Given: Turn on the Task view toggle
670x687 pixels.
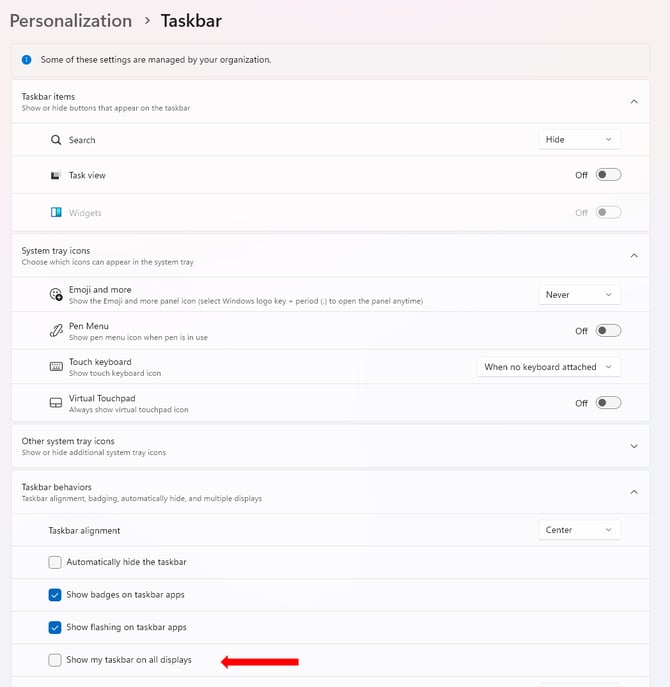Looking at the screenshot, I should click(x=608, y=175).
